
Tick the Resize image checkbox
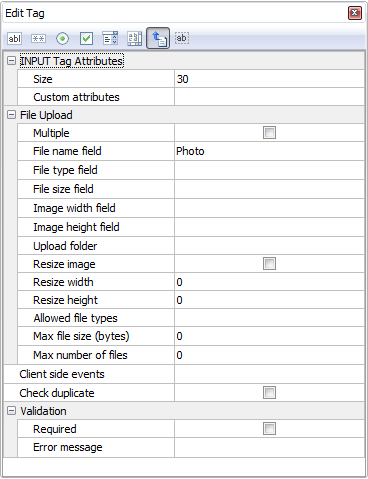[x=269, y=264]
